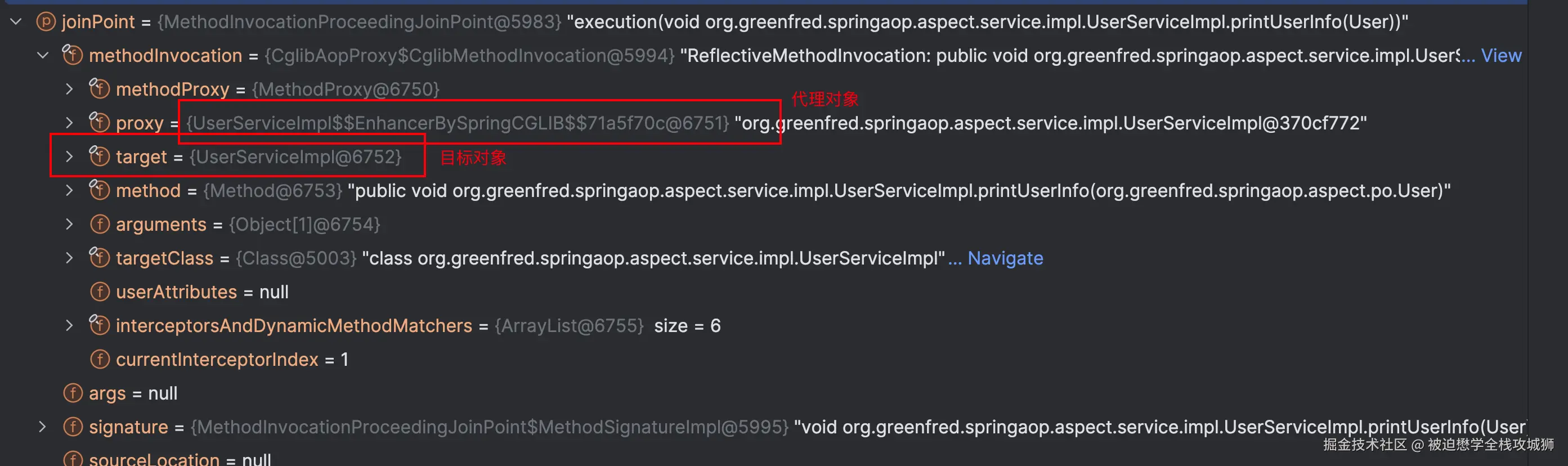Click the userAttributes field icon
Screen dimensions: 1568x466
click(99, 292)
